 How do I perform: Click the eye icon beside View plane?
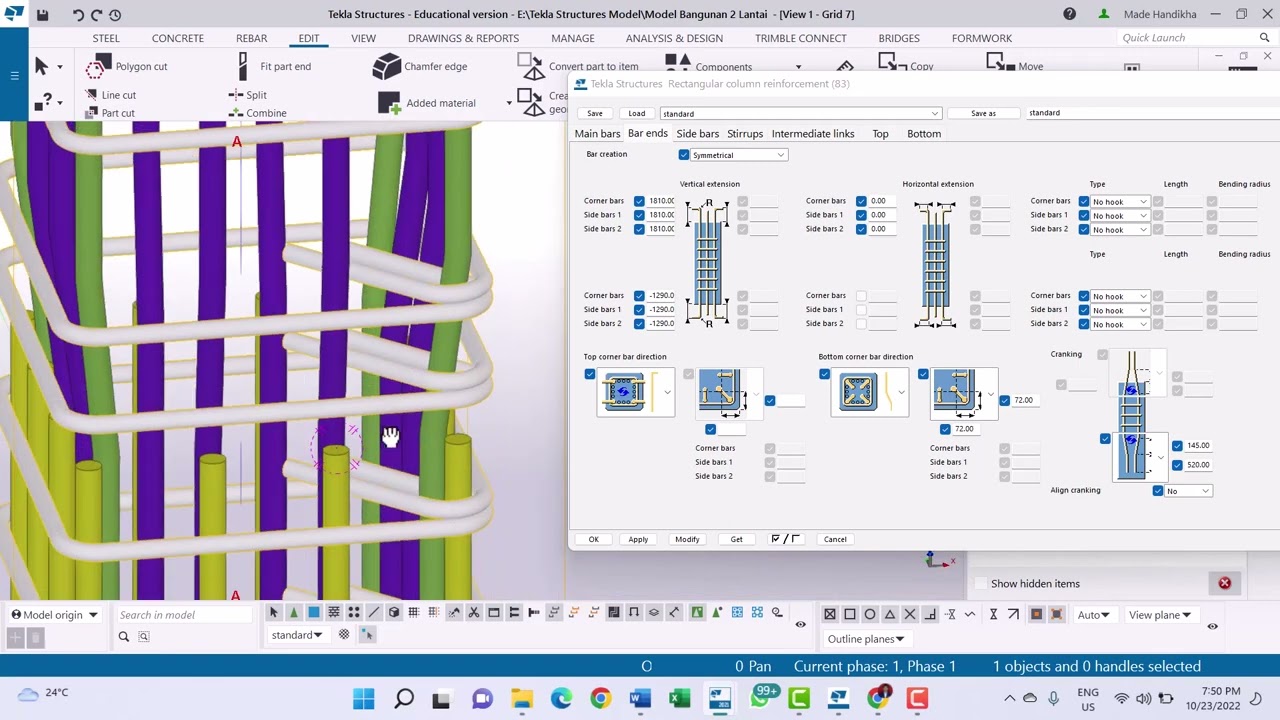pyautogui.click(x=1212, y=627)
